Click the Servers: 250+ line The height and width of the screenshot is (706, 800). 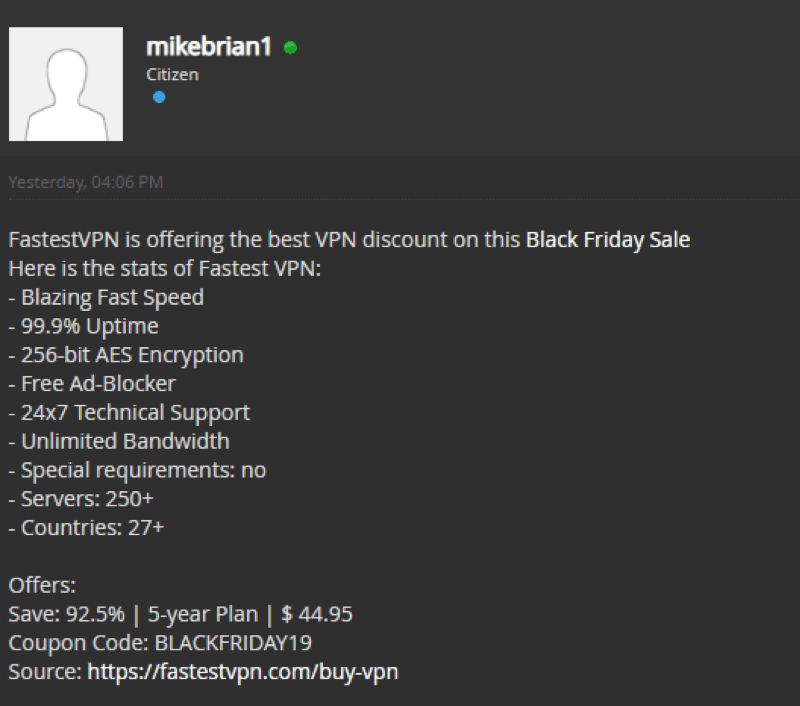tap(81, 499)
